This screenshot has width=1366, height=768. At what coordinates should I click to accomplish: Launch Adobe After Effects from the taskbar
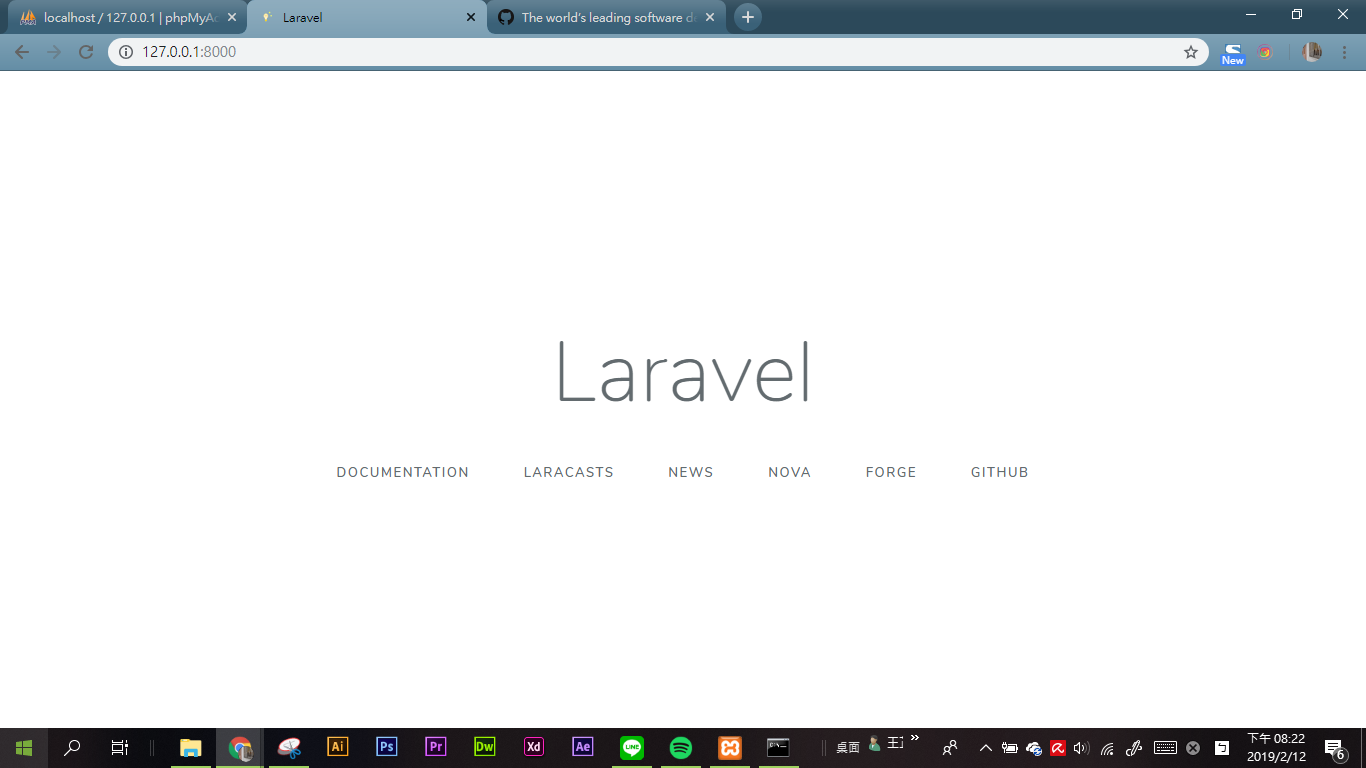tap(583, 747)
